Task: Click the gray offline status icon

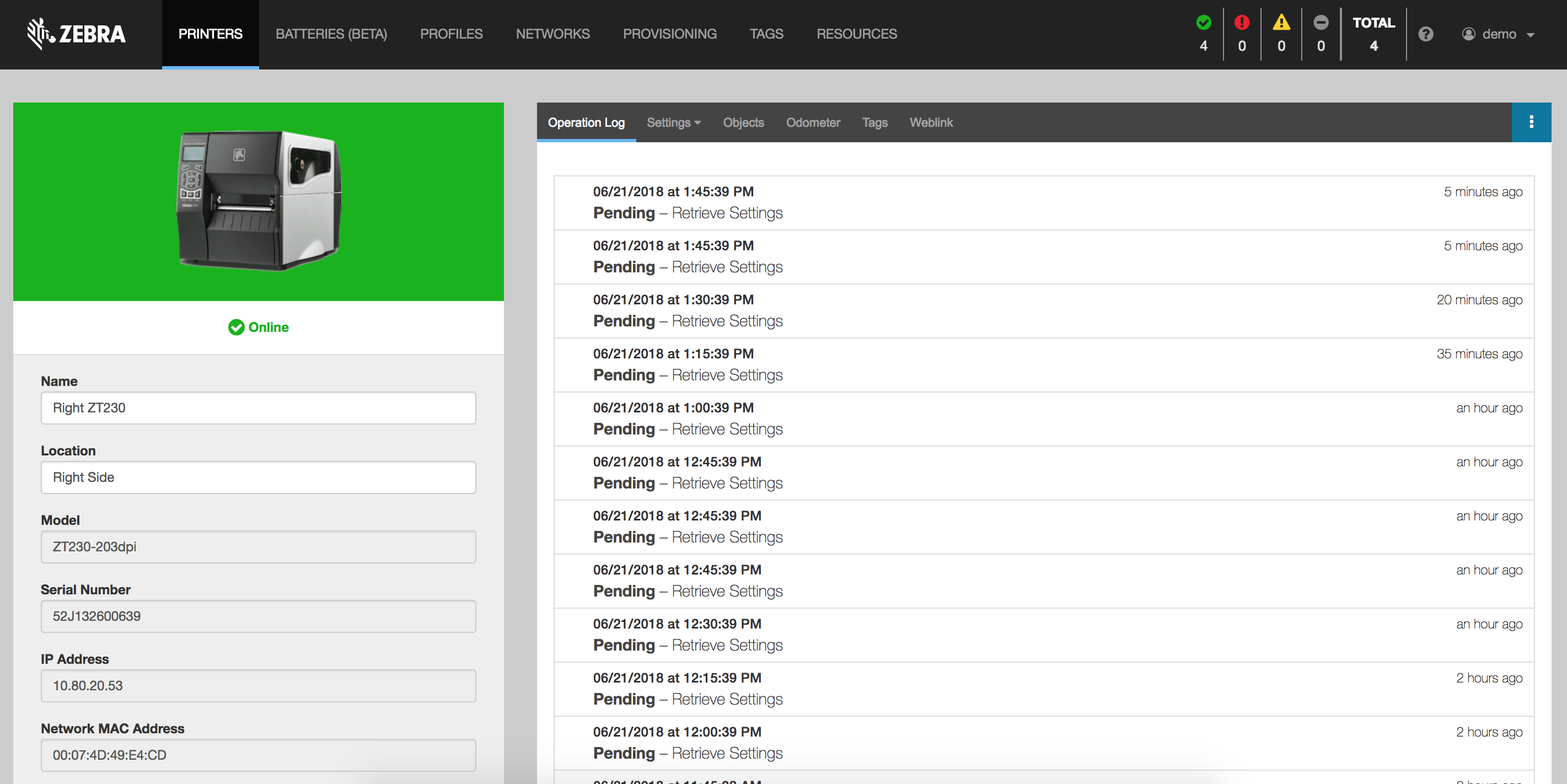Action: pos(1321,23)
